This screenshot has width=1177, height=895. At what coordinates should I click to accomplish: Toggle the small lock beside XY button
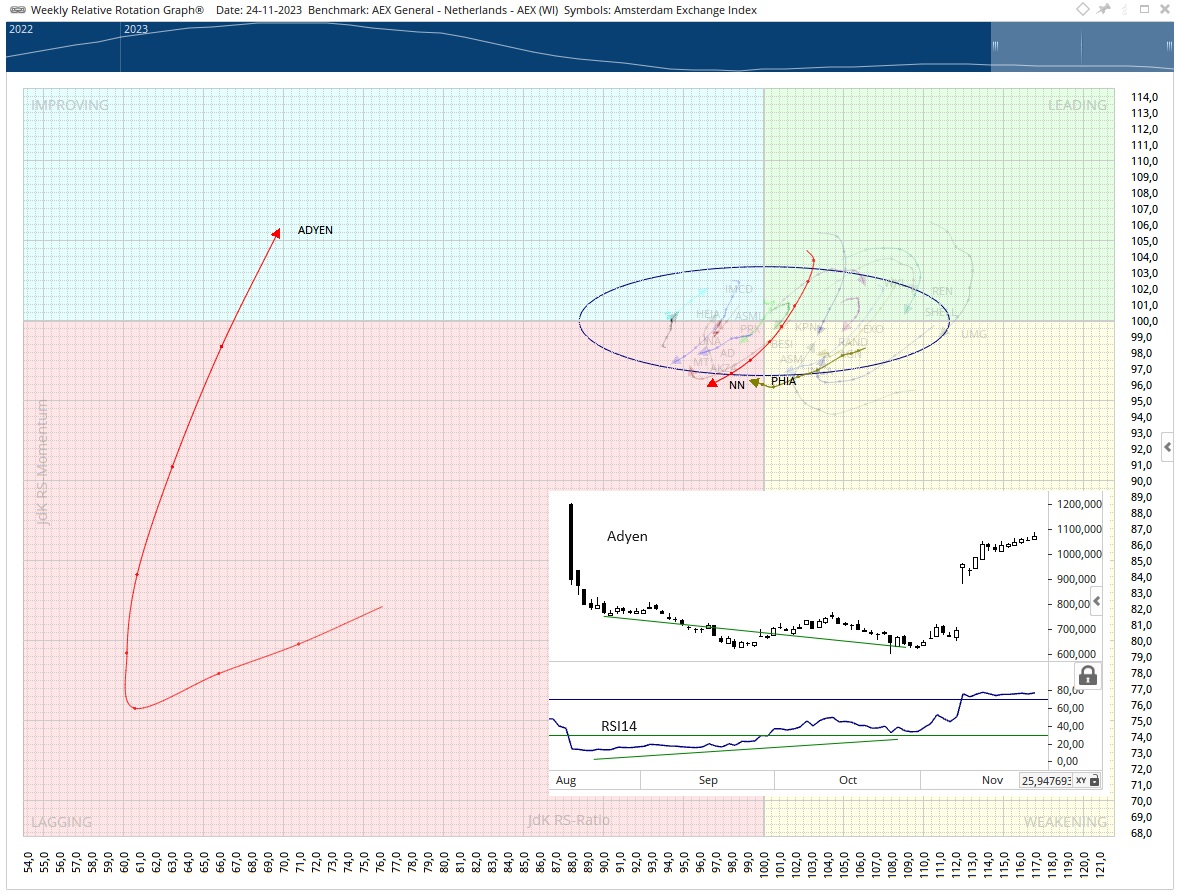(x=1094, y=780)
